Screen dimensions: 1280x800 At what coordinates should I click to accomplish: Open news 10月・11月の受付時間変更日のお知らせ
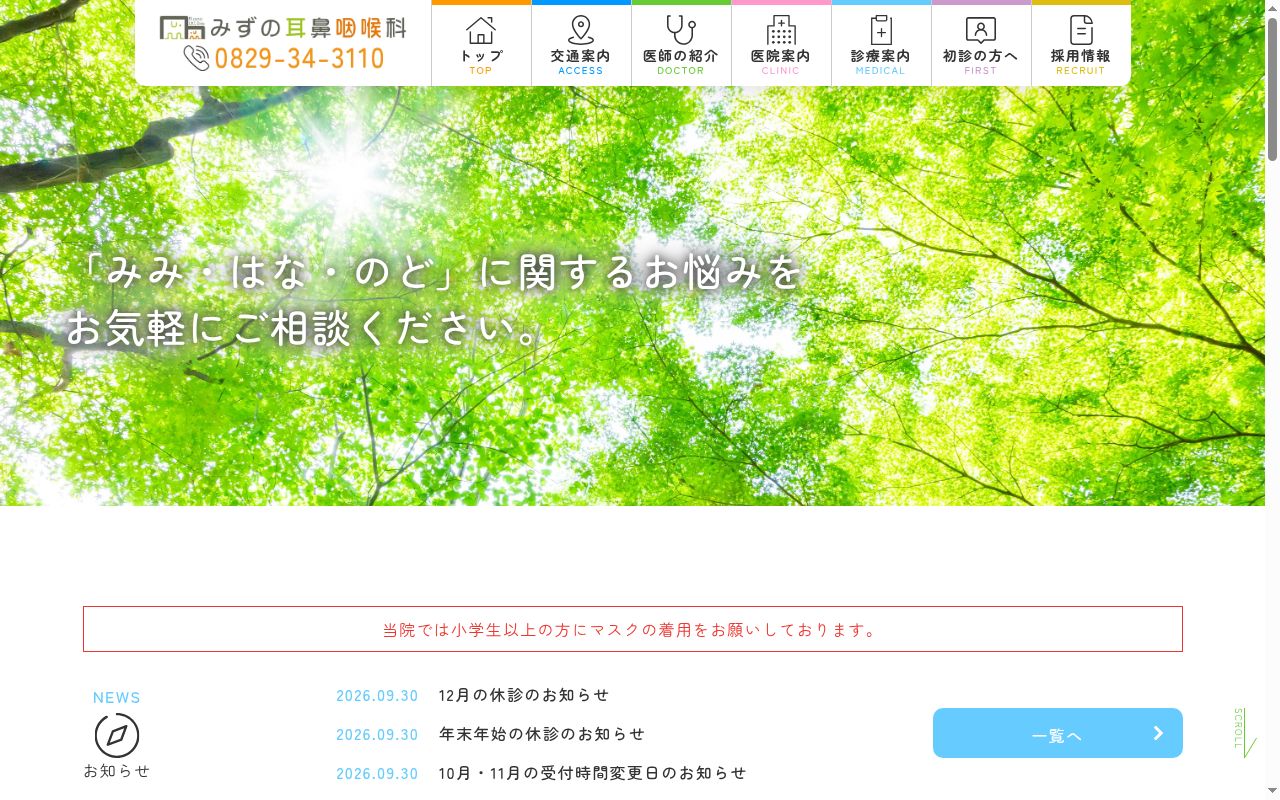point(593,773)
